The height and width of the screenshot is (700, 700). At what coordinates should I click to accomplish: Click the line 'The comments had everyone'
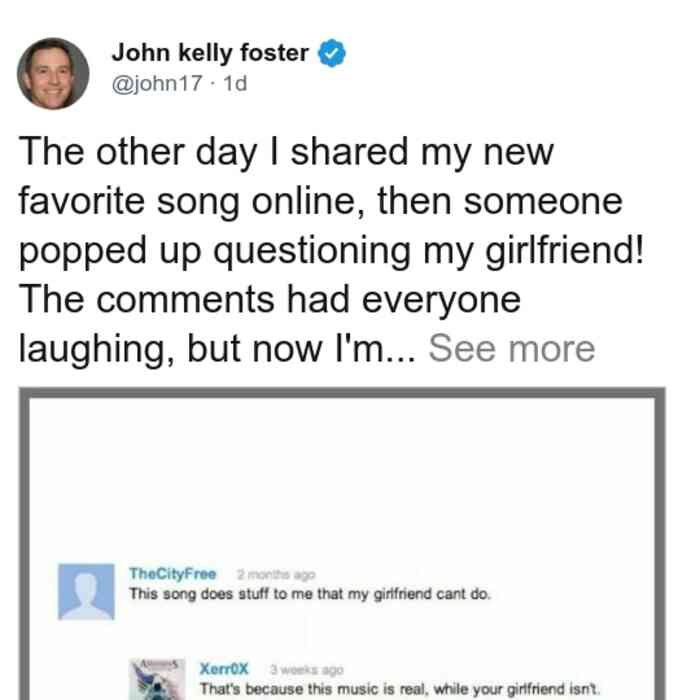click(x=270, y=300)
